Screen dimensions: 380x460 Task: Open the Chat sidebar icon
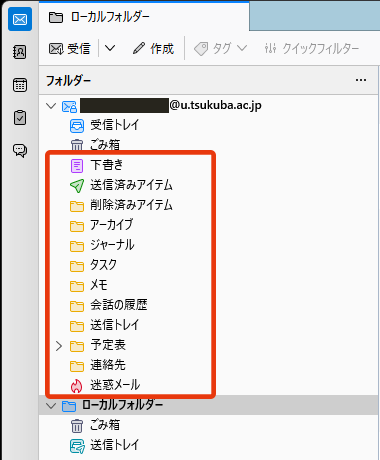click(20, 150)
